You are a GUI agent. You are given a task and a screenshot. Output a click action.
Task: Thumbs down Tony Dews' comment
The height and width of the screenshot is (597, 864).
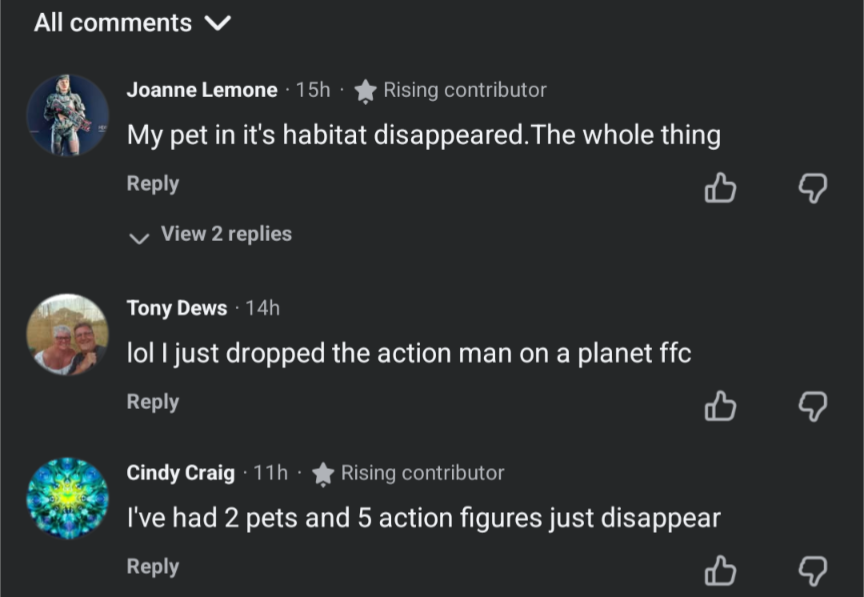tap(812, 406)
